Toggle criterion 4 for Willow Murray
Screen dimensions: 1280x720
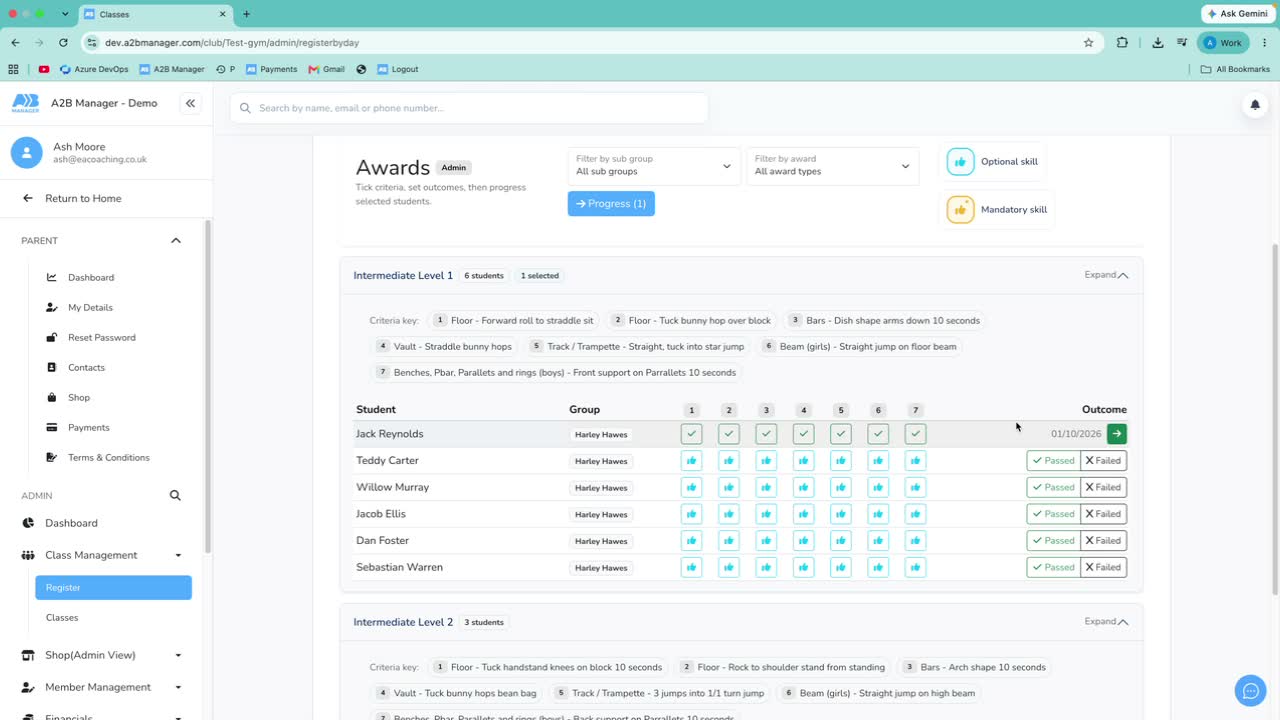pyautogui.click(x=803, y=488)
